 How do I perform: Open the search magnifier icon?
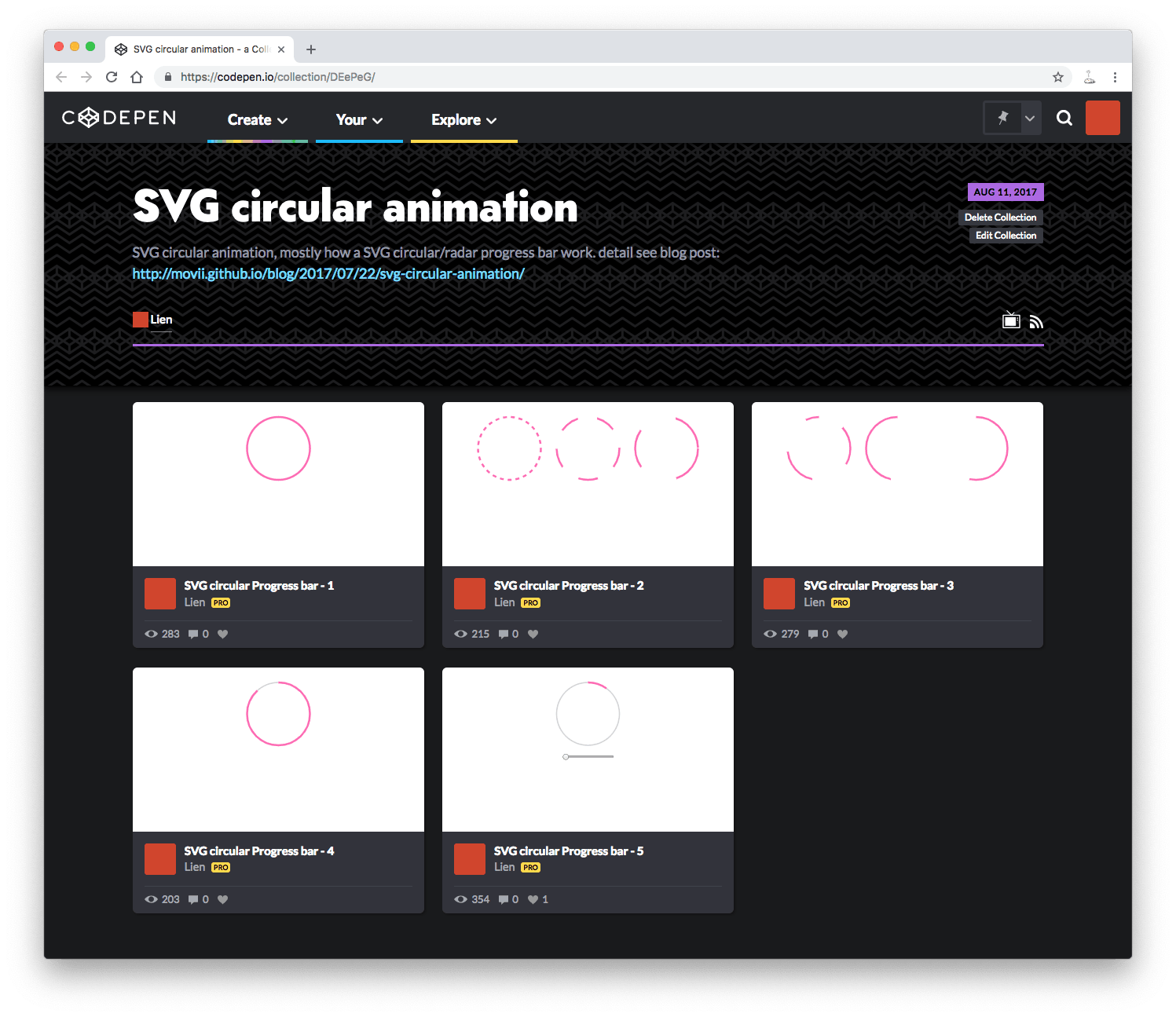point(1064,118)
